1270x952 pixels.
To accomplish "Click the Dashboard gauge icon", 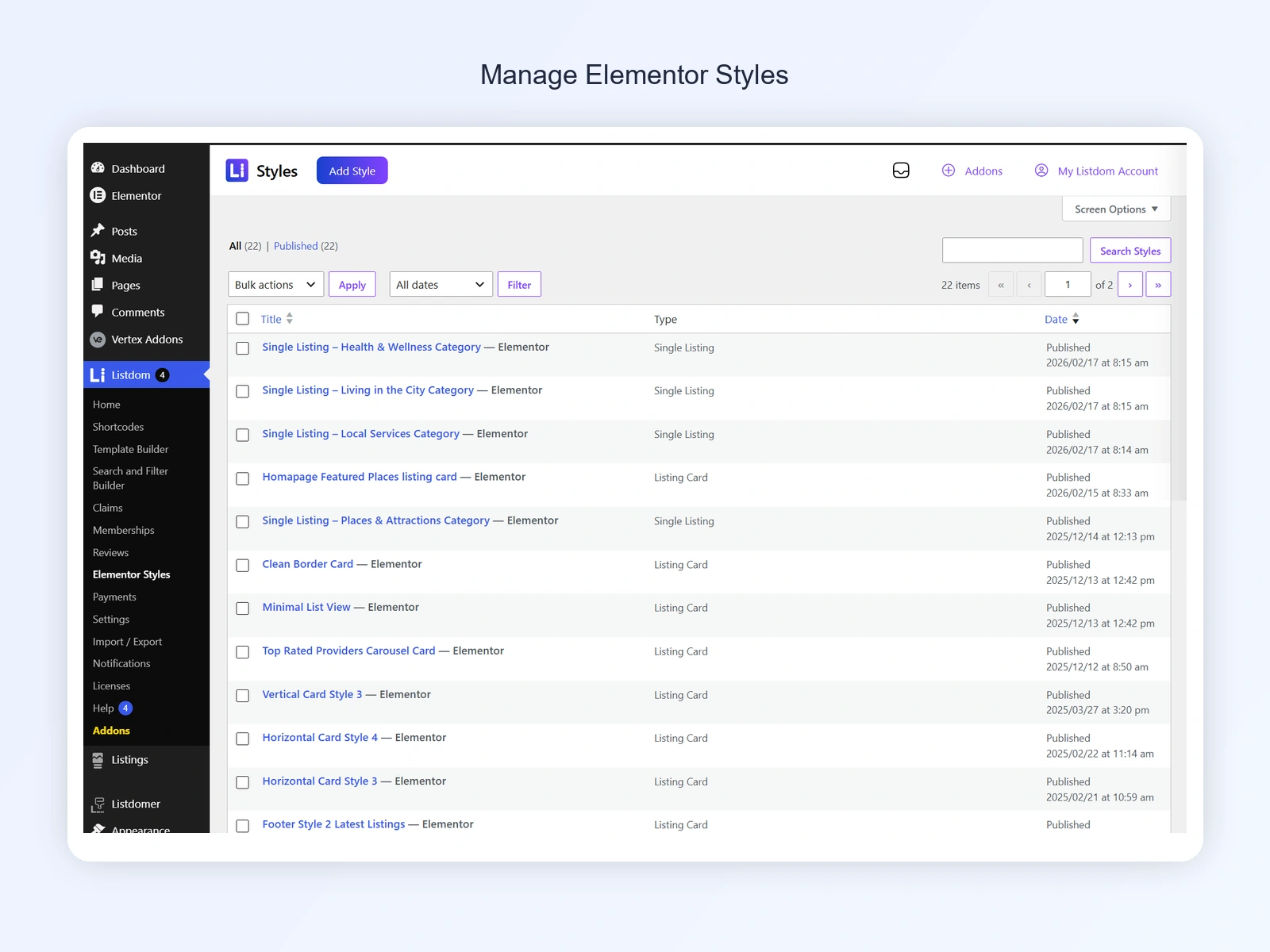I will (x=98, y=168).
